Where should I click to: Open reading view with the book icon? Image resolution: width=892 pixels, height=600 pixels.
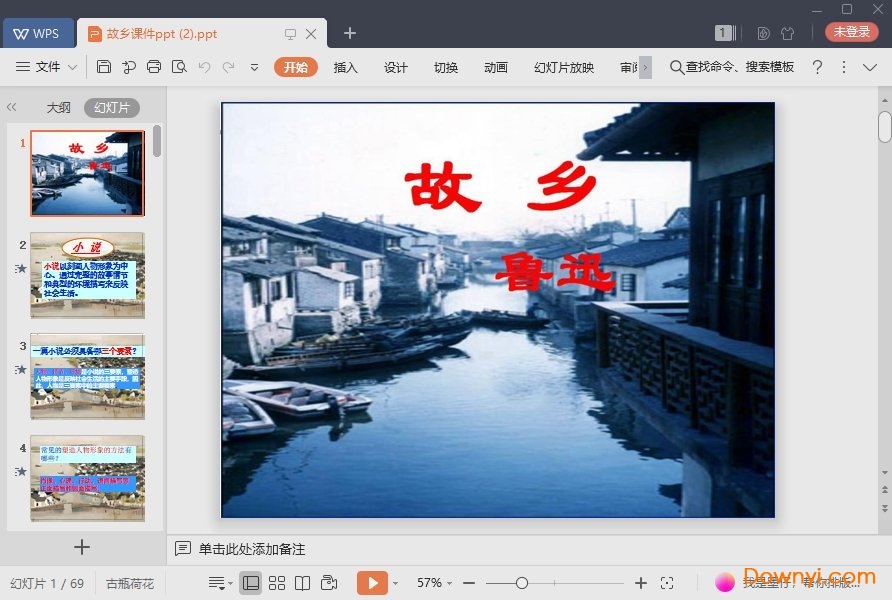tap(303, 582)
